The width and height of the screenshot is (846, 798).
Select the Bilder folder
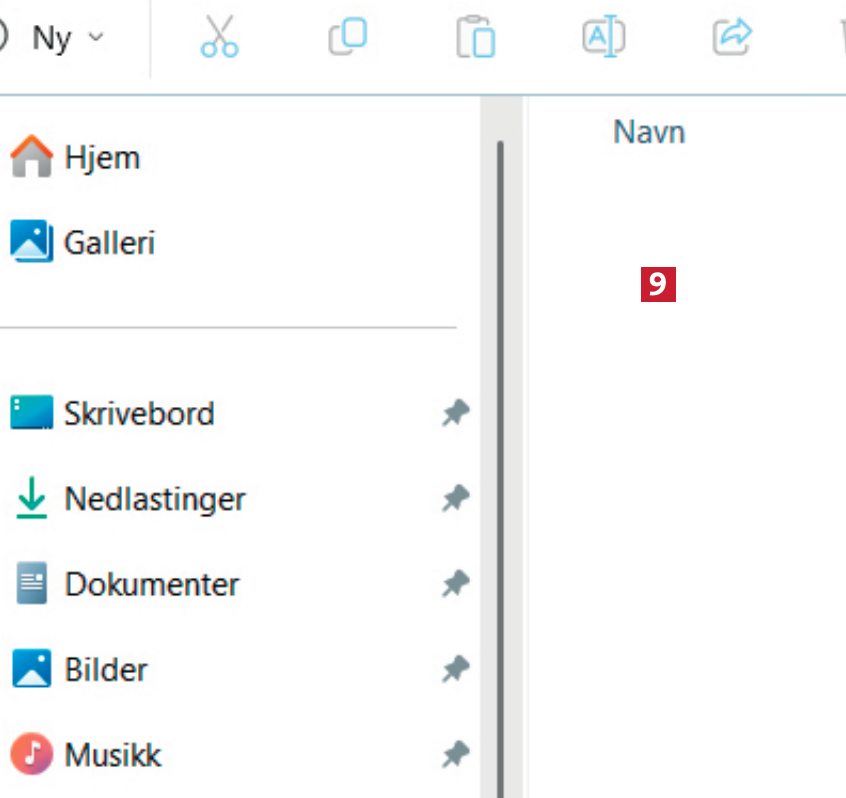click(x=106, y=669)
